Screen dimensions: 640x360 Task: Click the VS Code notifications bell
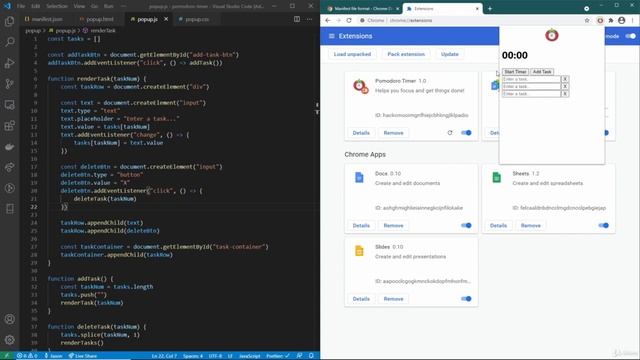[x=311, y=356]
